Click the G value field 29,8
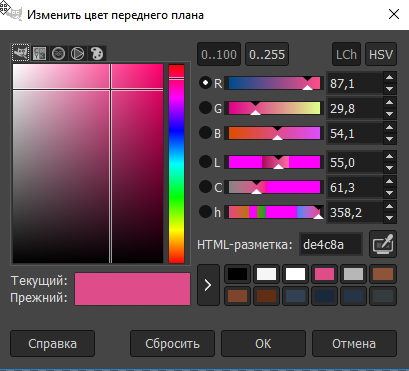The width and height of the screenshot is (409, 371). pyautogui.click(x=355, y=108)
